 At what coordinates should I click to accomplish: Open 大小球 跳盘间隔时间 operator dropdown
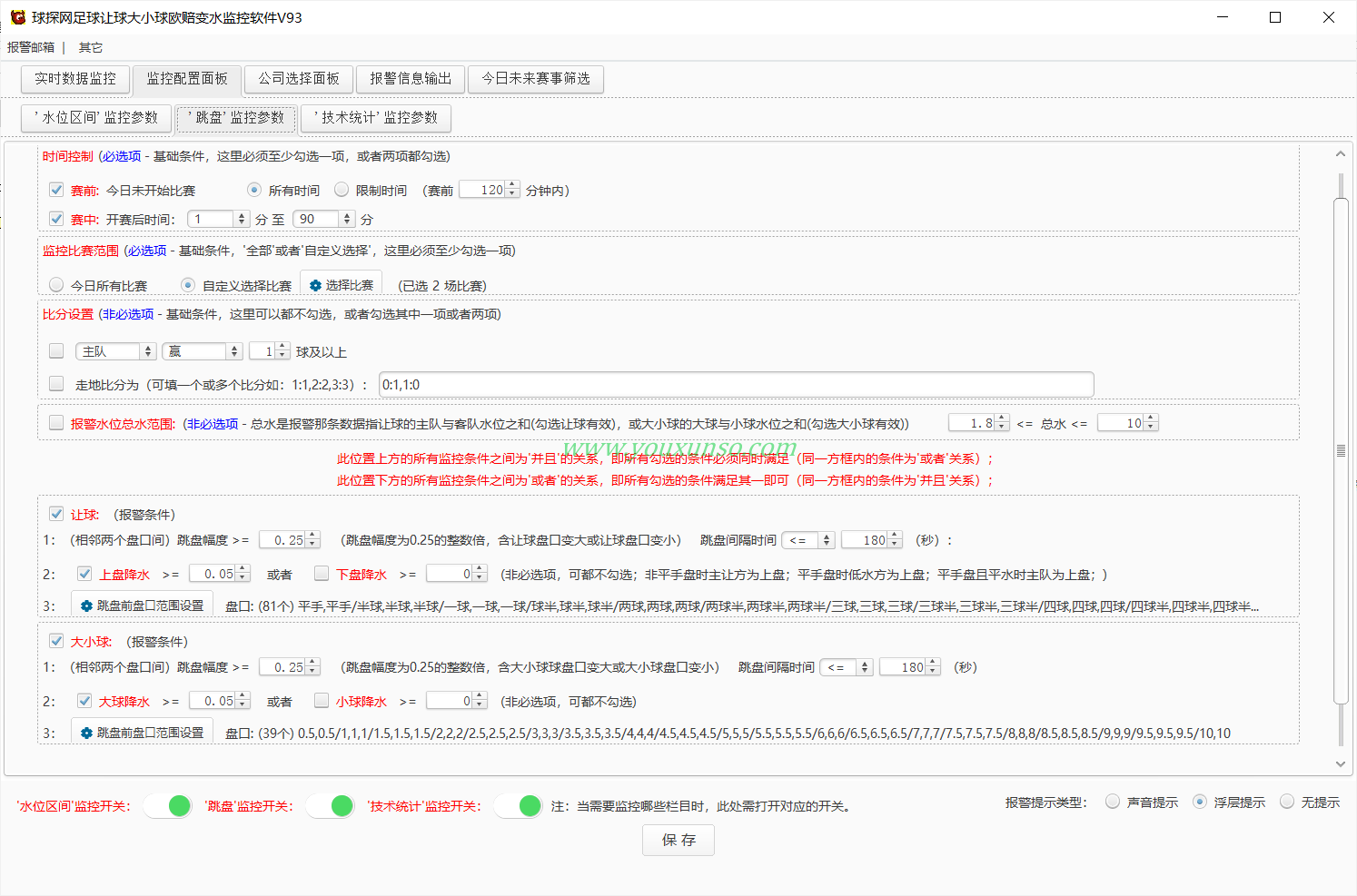(846, 667)
